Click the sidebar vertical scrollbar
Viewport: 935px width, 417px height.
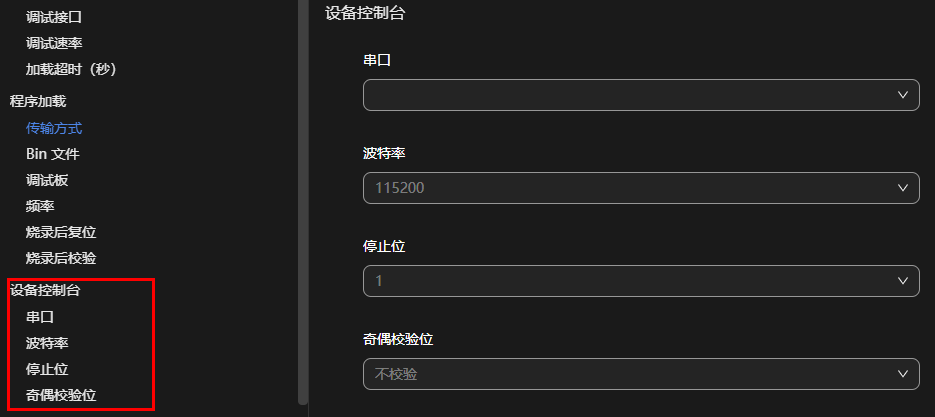[303, 200]
